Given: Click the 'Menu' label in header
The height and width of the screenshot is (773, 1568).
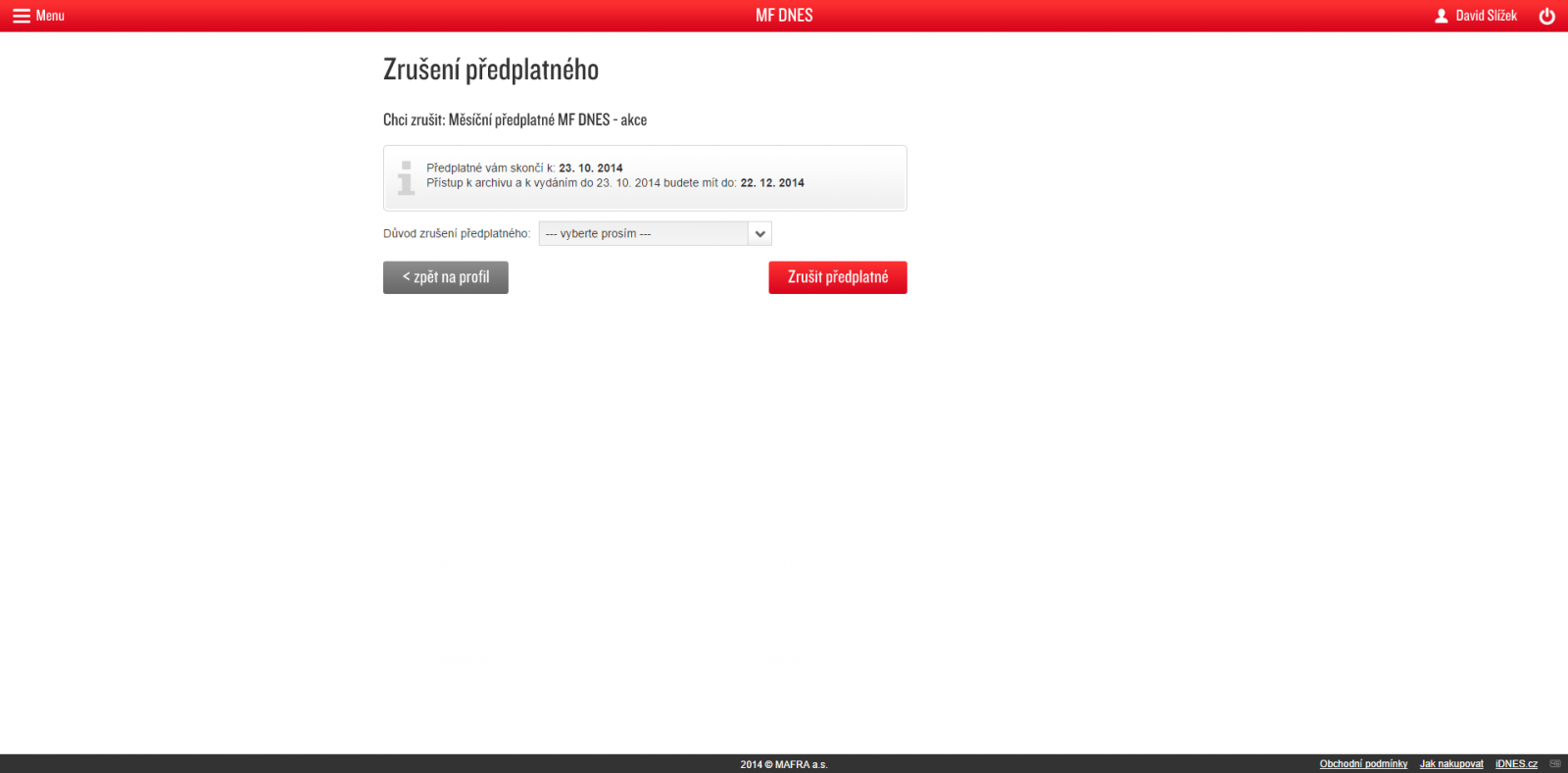Looking at the screenshot, I should pos(50,16).
